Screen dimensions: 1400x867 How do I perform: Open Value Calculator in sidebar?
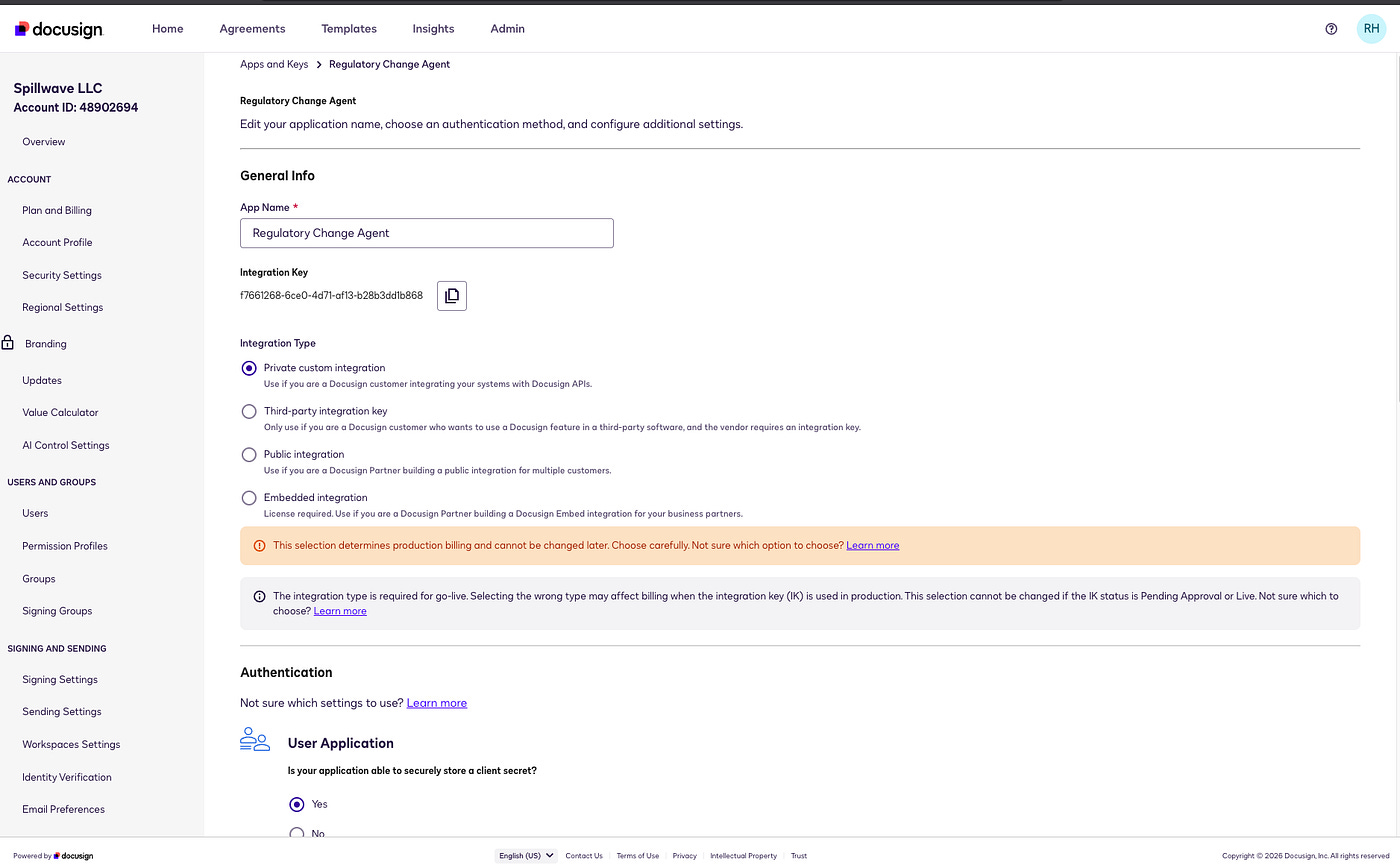click(60, 413)
